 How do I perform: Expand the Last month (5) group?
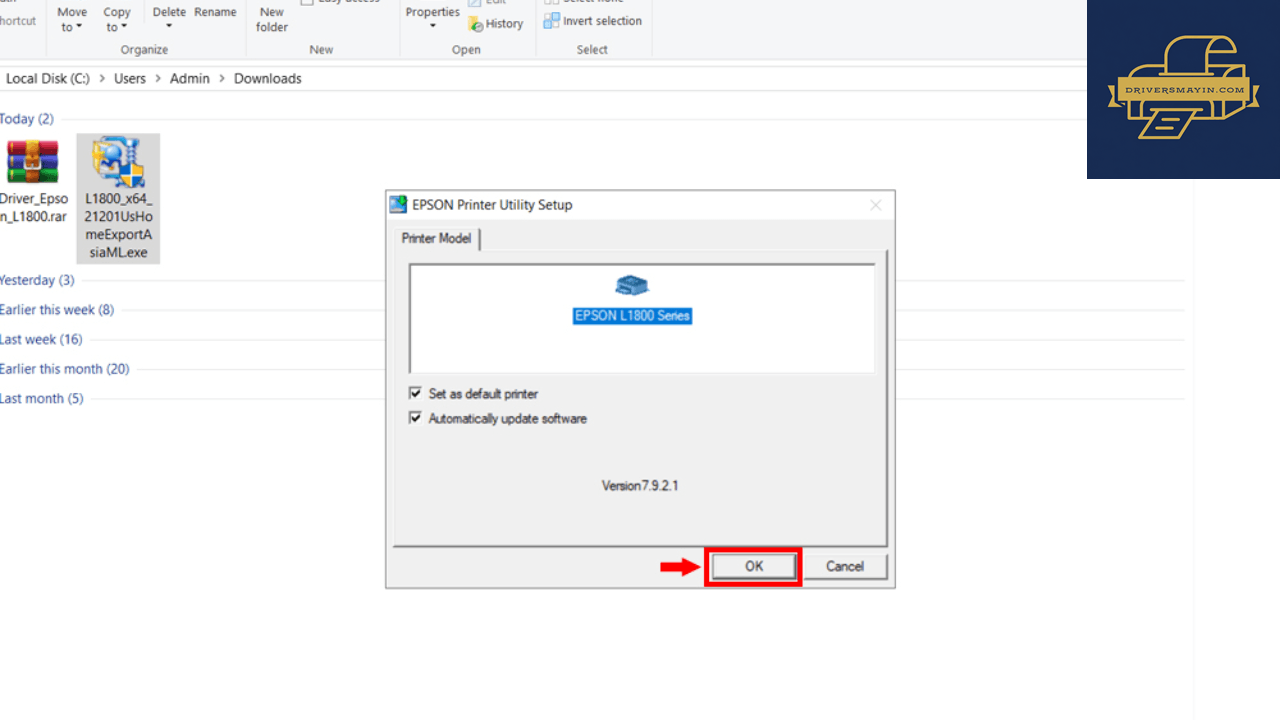click(42, 398)
